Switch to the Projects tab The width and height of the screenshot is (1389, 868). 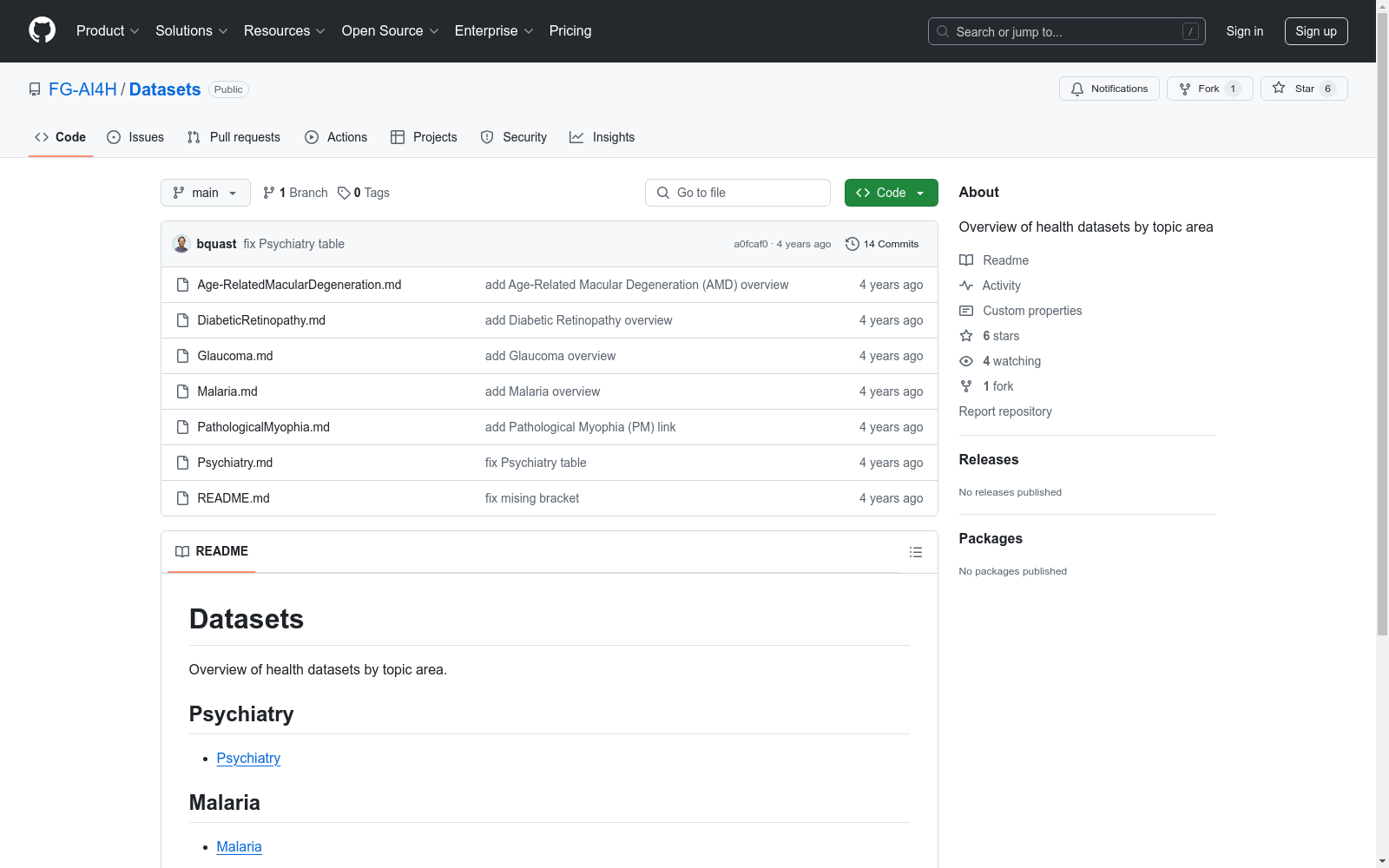[x=424, y=137]
